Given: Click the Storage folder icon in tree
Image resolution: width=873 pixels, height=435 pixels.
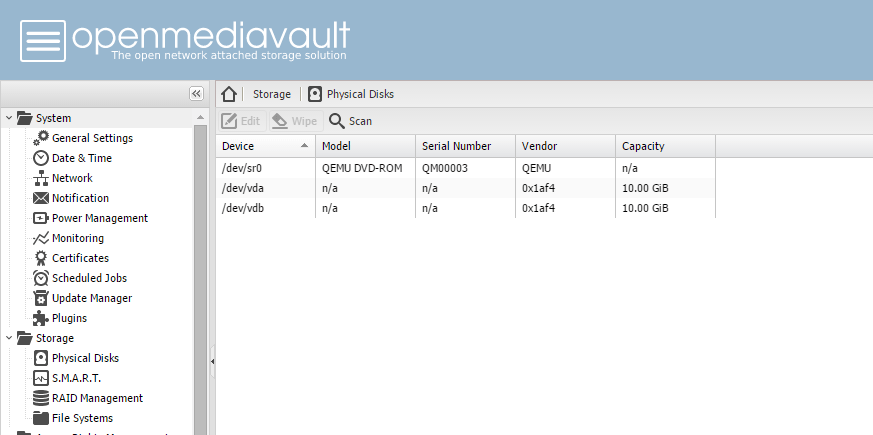Looking at the screenshot, I should coord(24,338).
